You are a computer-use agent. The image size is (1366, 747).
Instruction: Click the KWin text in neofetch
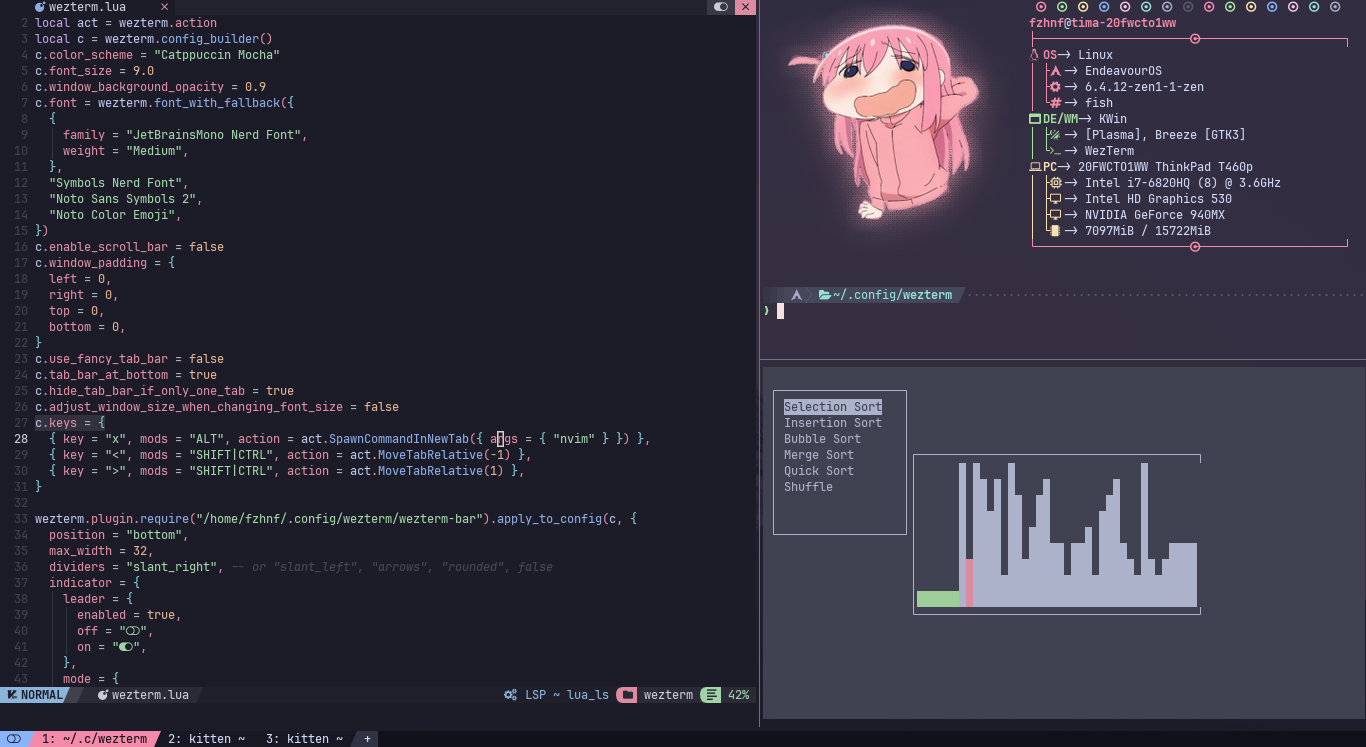click(x=1112, y=119)
